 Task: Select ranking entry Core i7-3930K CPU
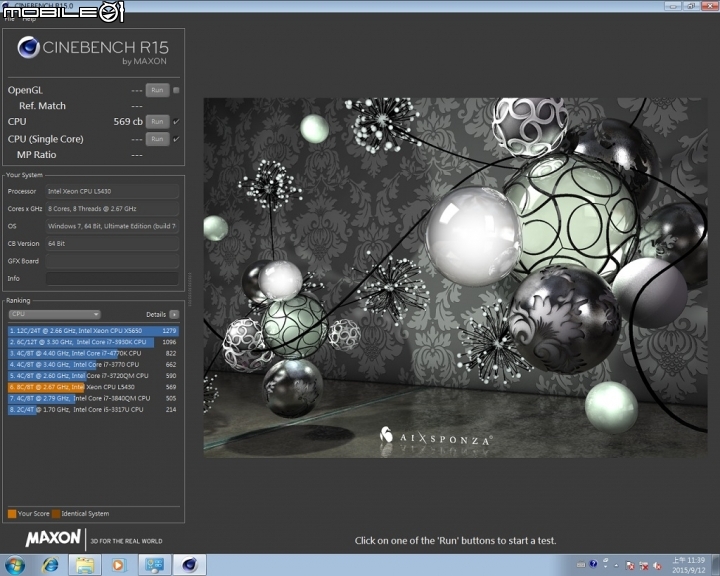point(93,342)
